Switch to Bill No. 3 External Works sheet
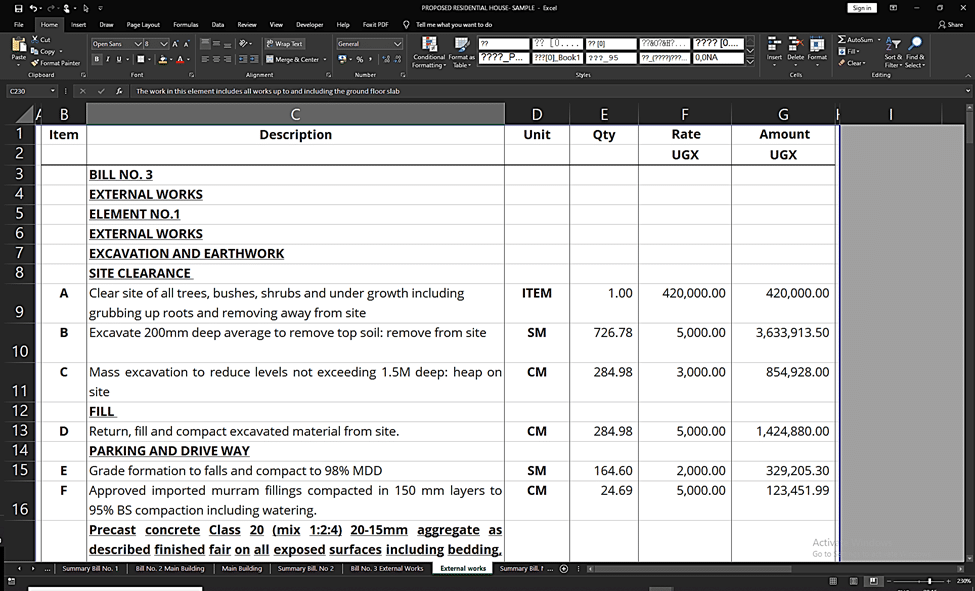This screenshot has height=591, width=975. pos(387,569)
